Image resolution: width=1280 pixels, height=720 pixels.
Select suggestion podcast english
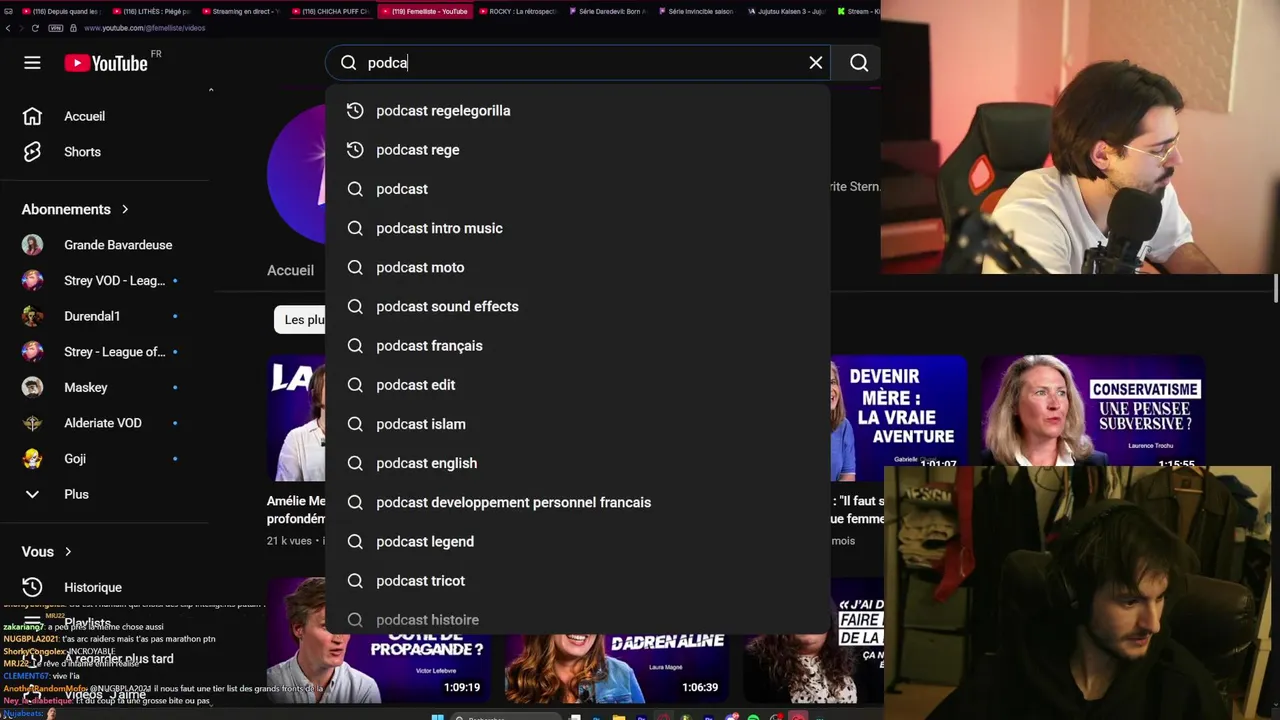[578, 463]
